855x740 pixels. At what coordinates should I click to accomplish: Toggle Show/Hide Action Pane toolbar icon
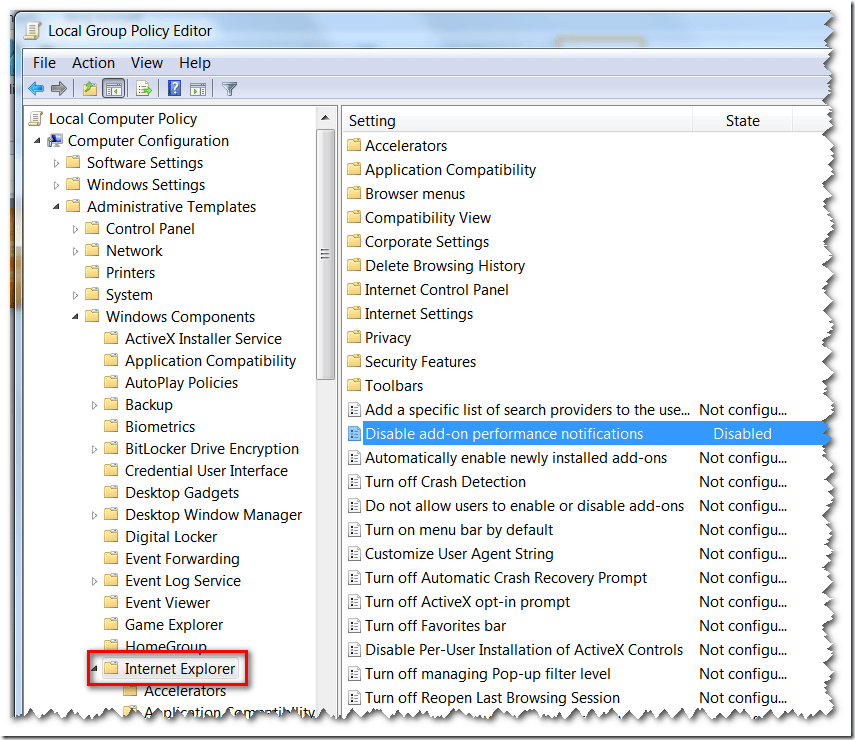pos(197,89)
